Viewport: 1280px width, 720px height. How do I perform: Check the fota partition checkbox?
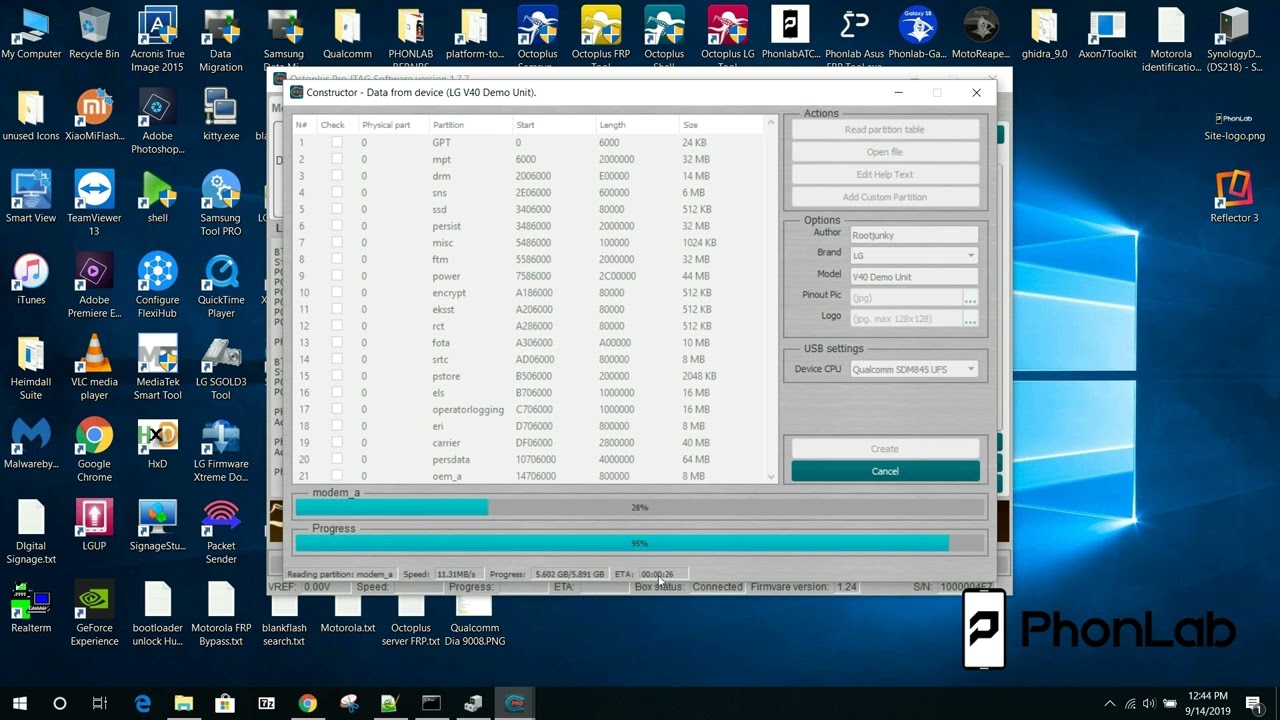pyautogui.click(x=336, y=343)
